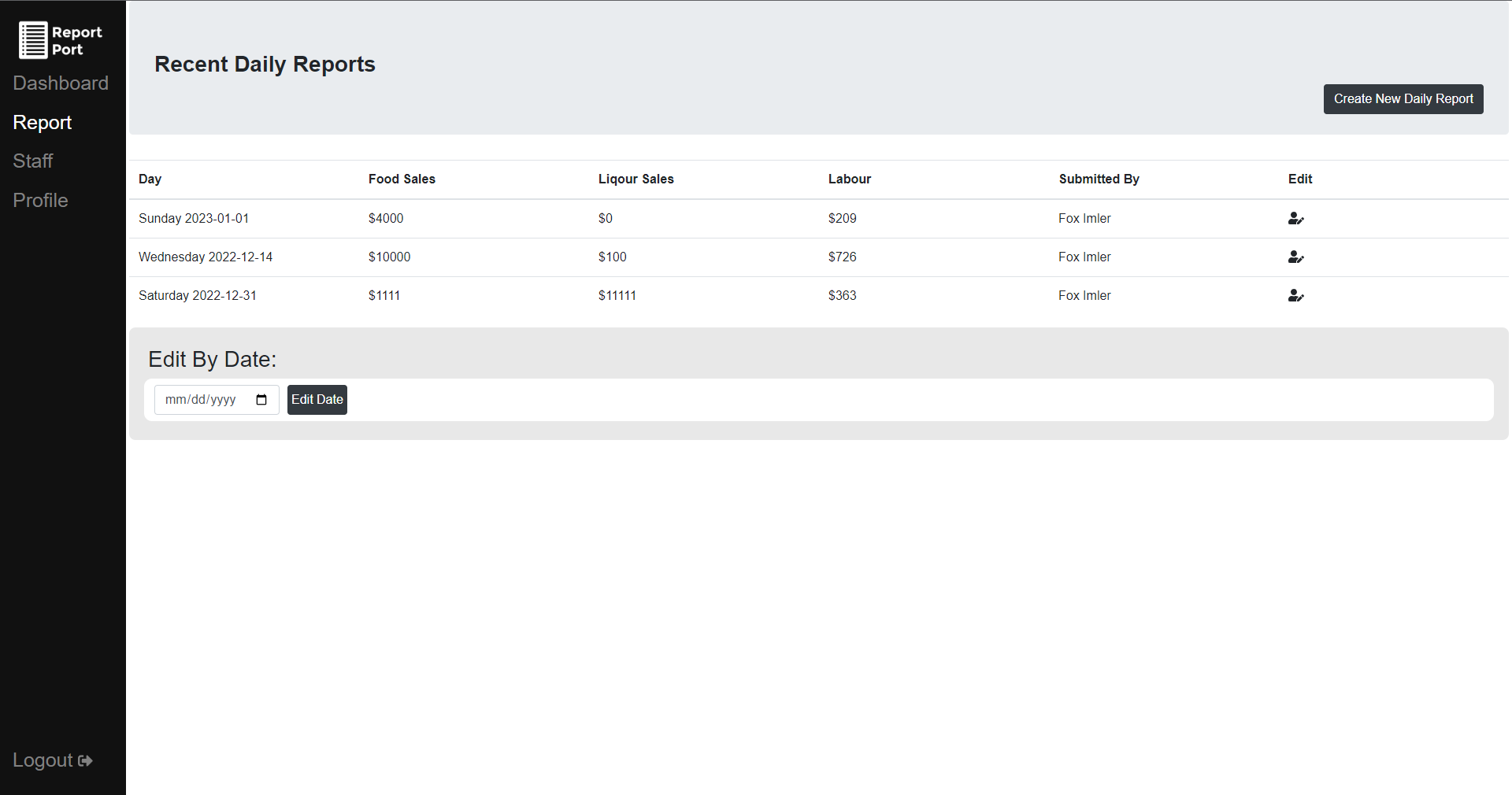Open the Staff page from the sidebar

[33, 161]
